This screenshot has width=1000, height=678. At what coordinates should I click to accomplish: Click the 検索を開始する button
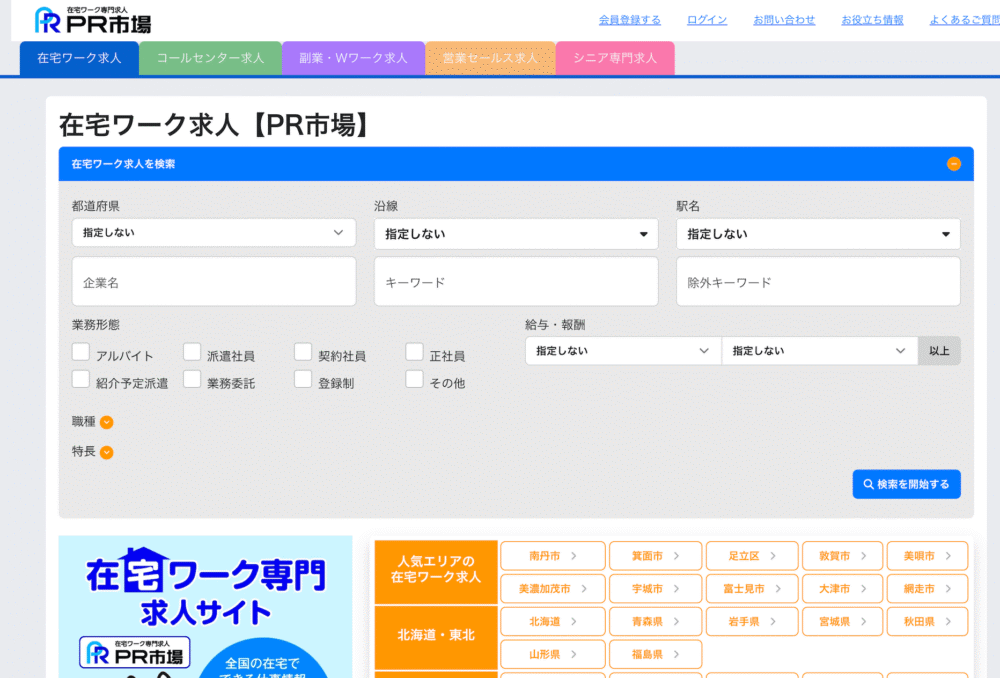[x=906, y=484]
